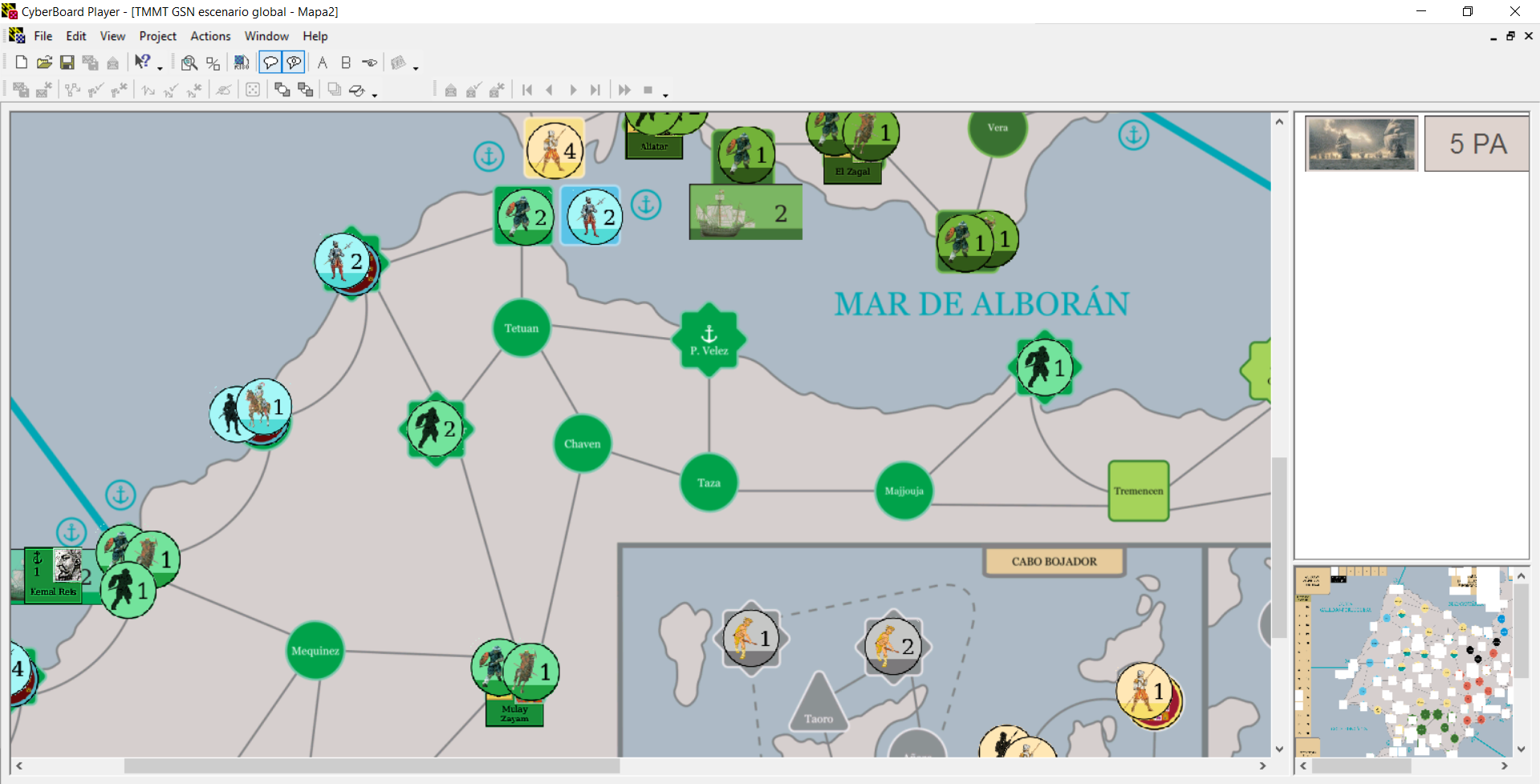Select the Taza city circle
The width and height of the screenshot is (1540, 784).
click(x=709, y=482)
